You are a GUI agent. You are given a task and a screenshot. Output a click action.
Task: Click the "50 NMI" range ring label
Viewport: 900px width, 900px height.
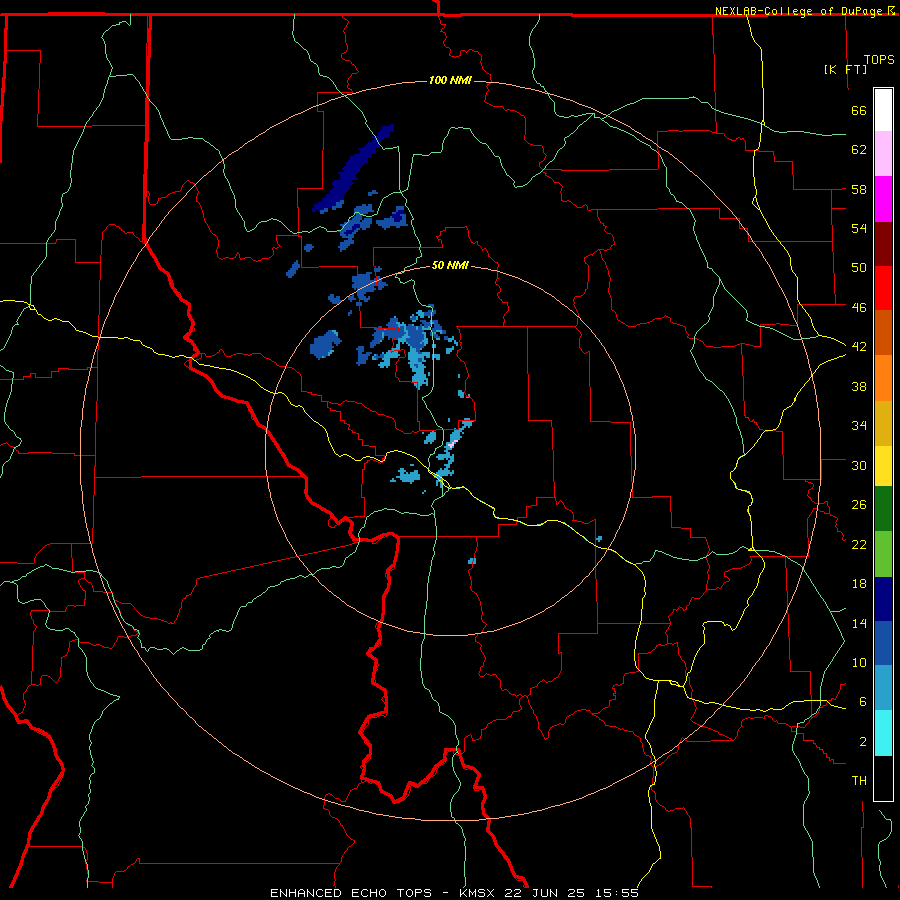pyautogui.click(x=450, y=265)
